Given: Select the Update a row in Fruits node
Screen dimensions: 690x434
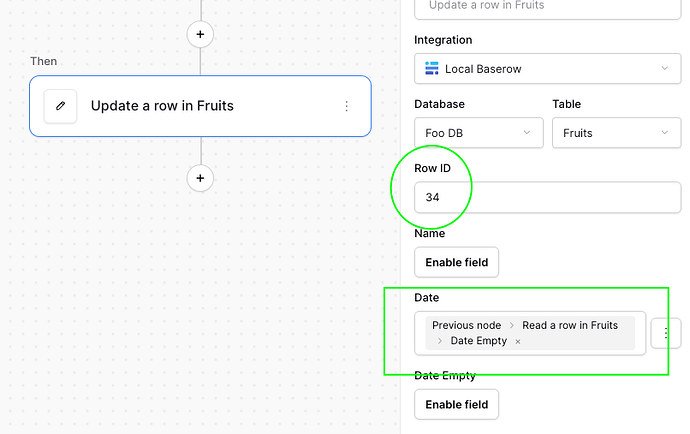Looking at the screenshot, I should click(x=200, y=106).
